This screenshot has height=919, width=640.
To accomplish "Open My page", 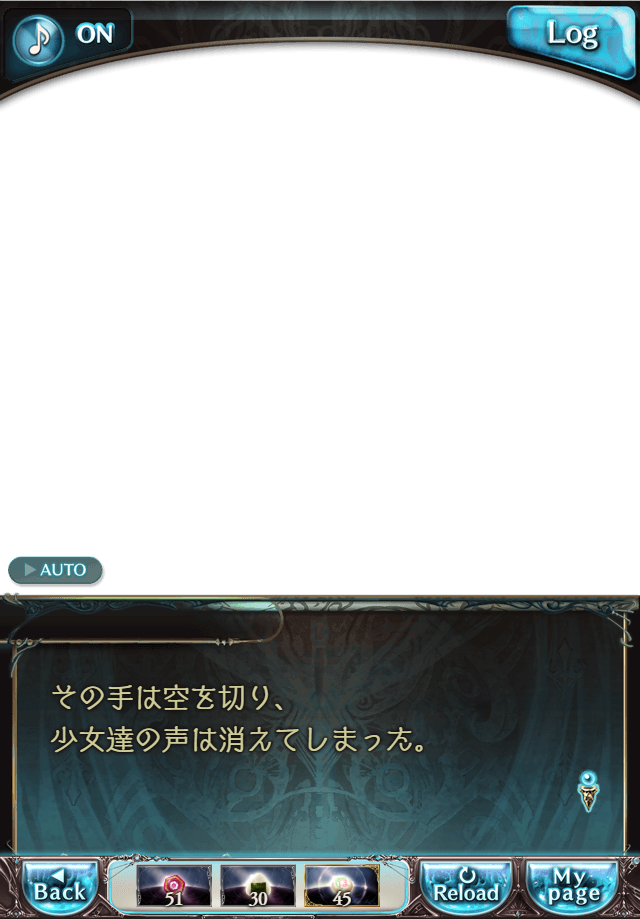I will (573, 886).
